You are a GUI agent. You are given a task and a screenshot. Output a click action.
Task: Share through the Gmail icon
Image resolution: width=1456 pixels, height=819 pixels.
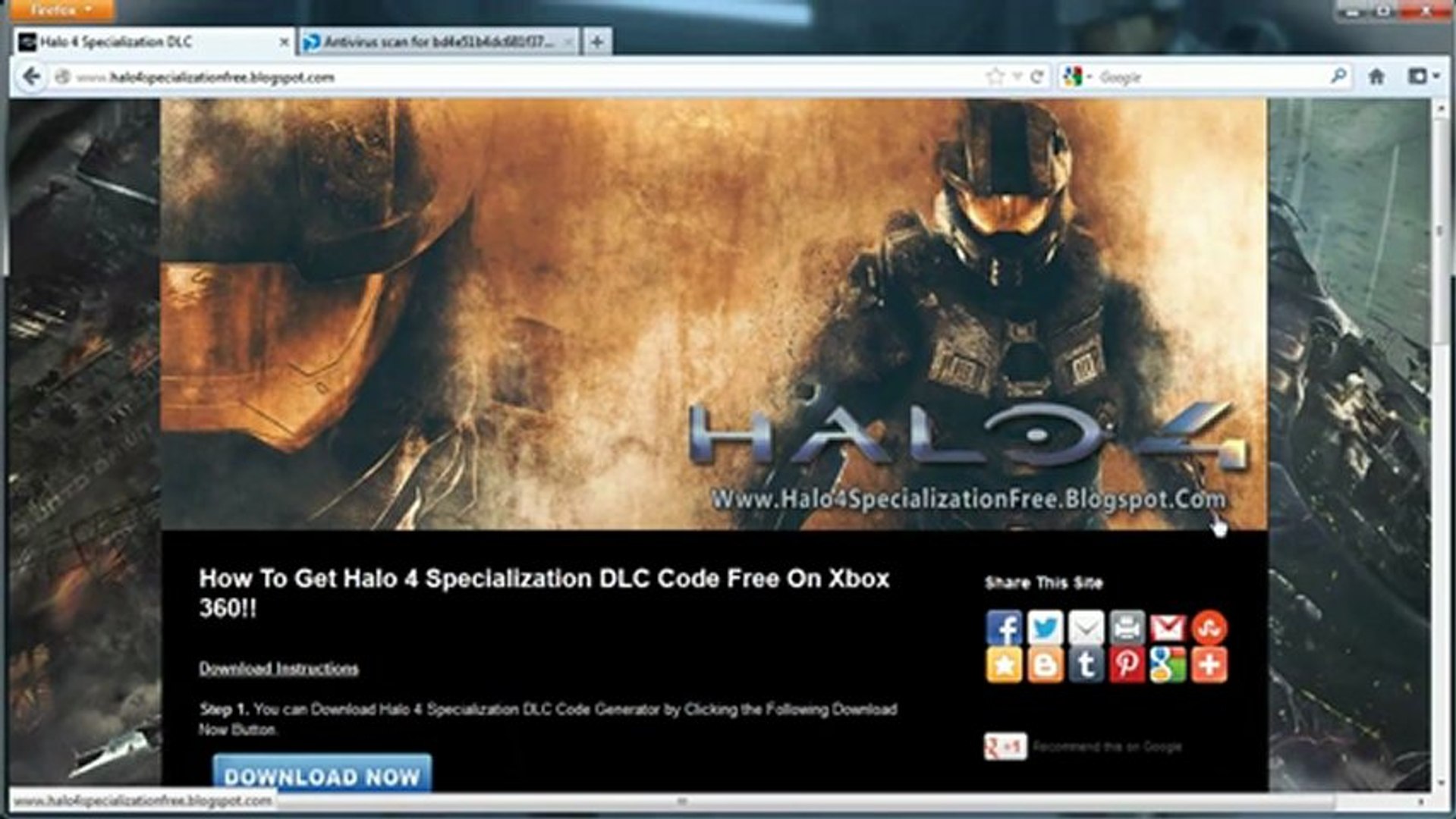(1168, 628)
